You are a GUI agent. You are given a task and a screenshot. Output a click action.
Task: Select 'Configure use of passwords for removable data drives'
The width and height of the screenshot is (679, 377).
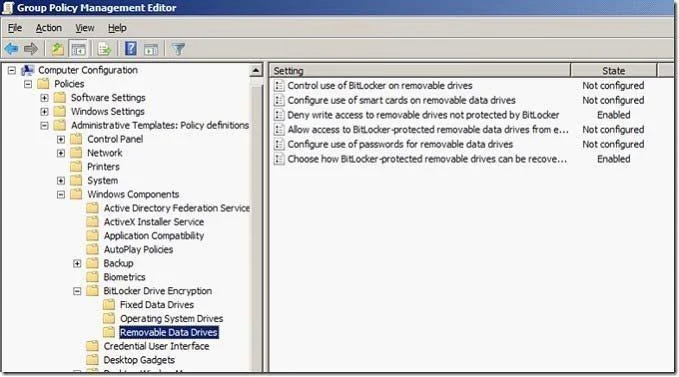pos(400,145)
